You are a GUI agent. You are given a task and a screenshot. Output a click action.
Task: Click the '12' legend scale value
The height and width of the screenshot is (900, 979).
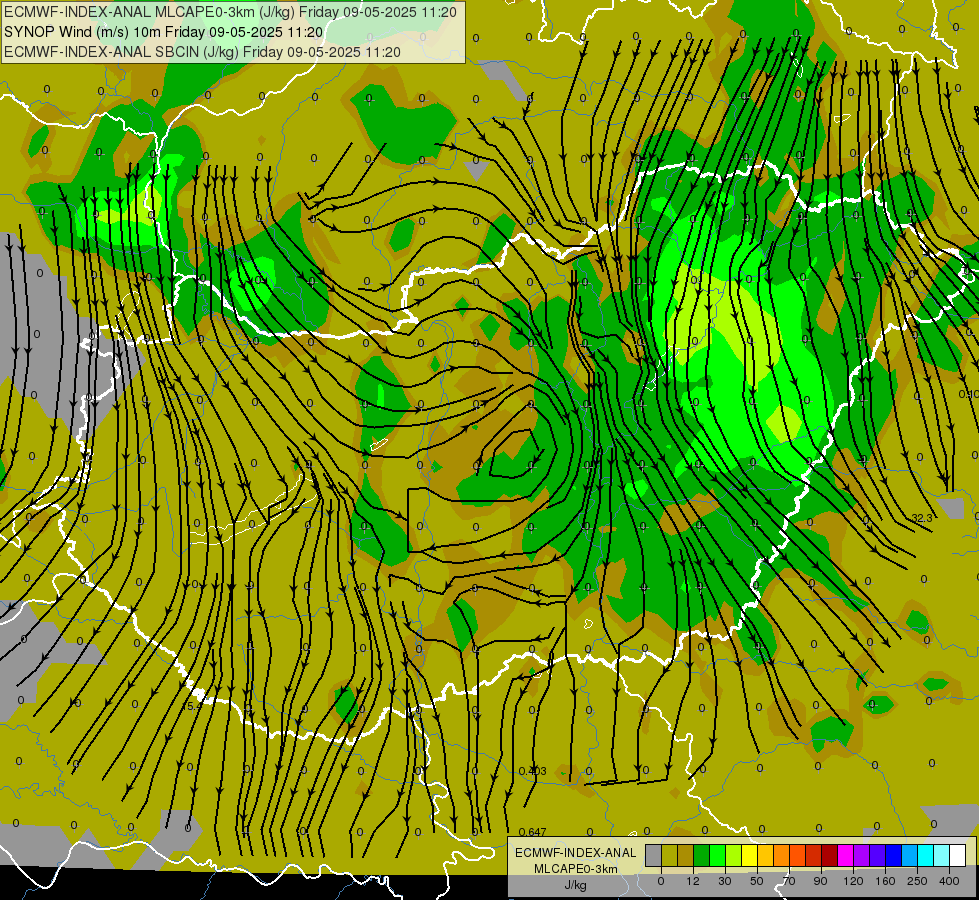[693, 881]
